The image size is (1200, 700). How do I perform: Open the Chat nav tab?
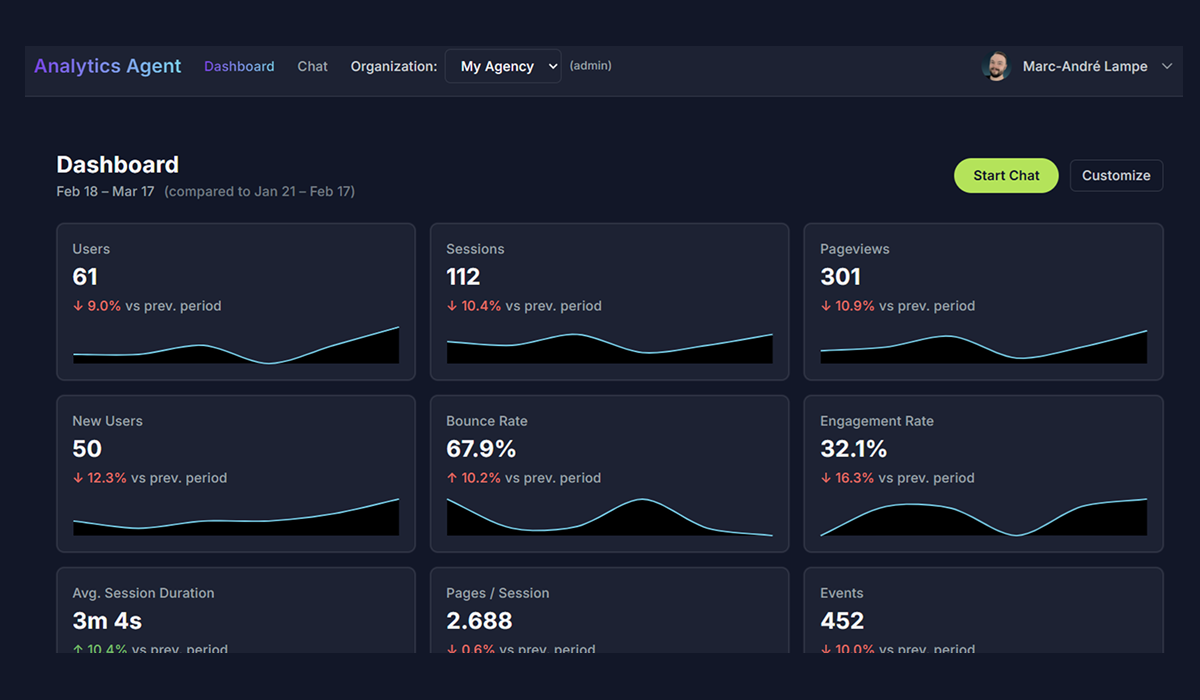click(x=313, y=66)
